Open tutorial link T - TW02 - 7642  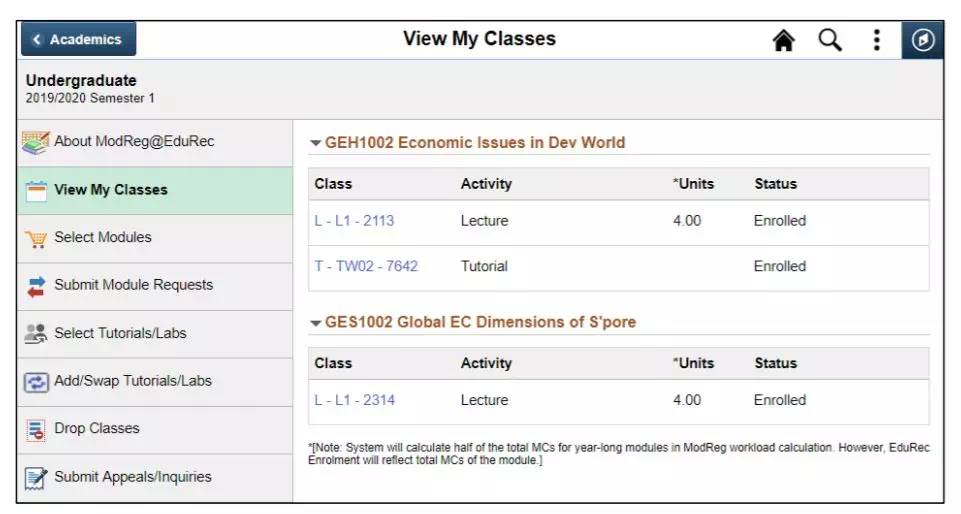(x=366, y=266)
